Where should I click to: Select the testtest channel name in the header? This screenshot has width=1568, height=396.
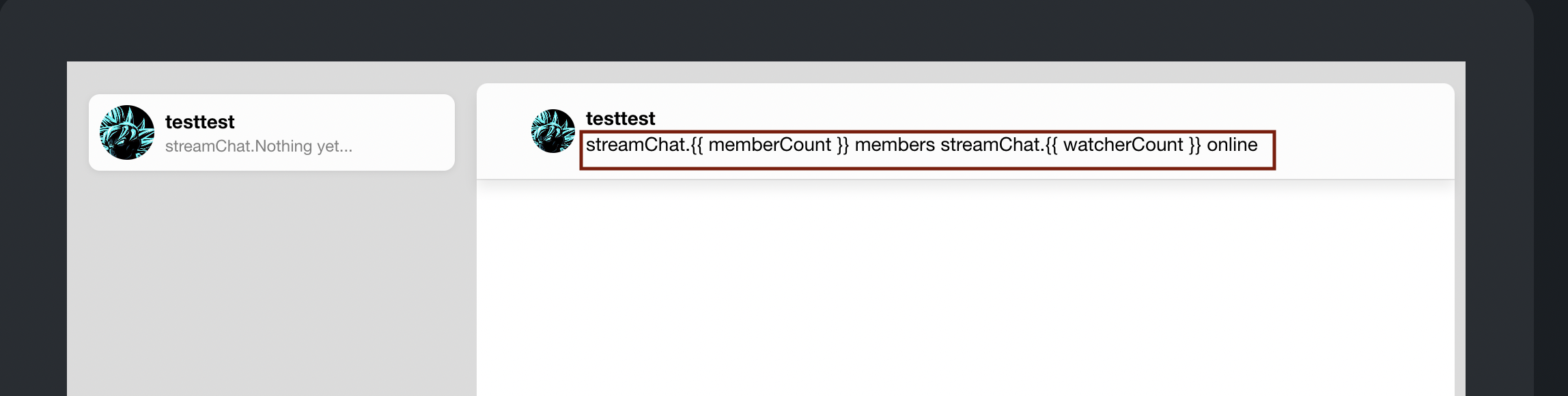620,118
